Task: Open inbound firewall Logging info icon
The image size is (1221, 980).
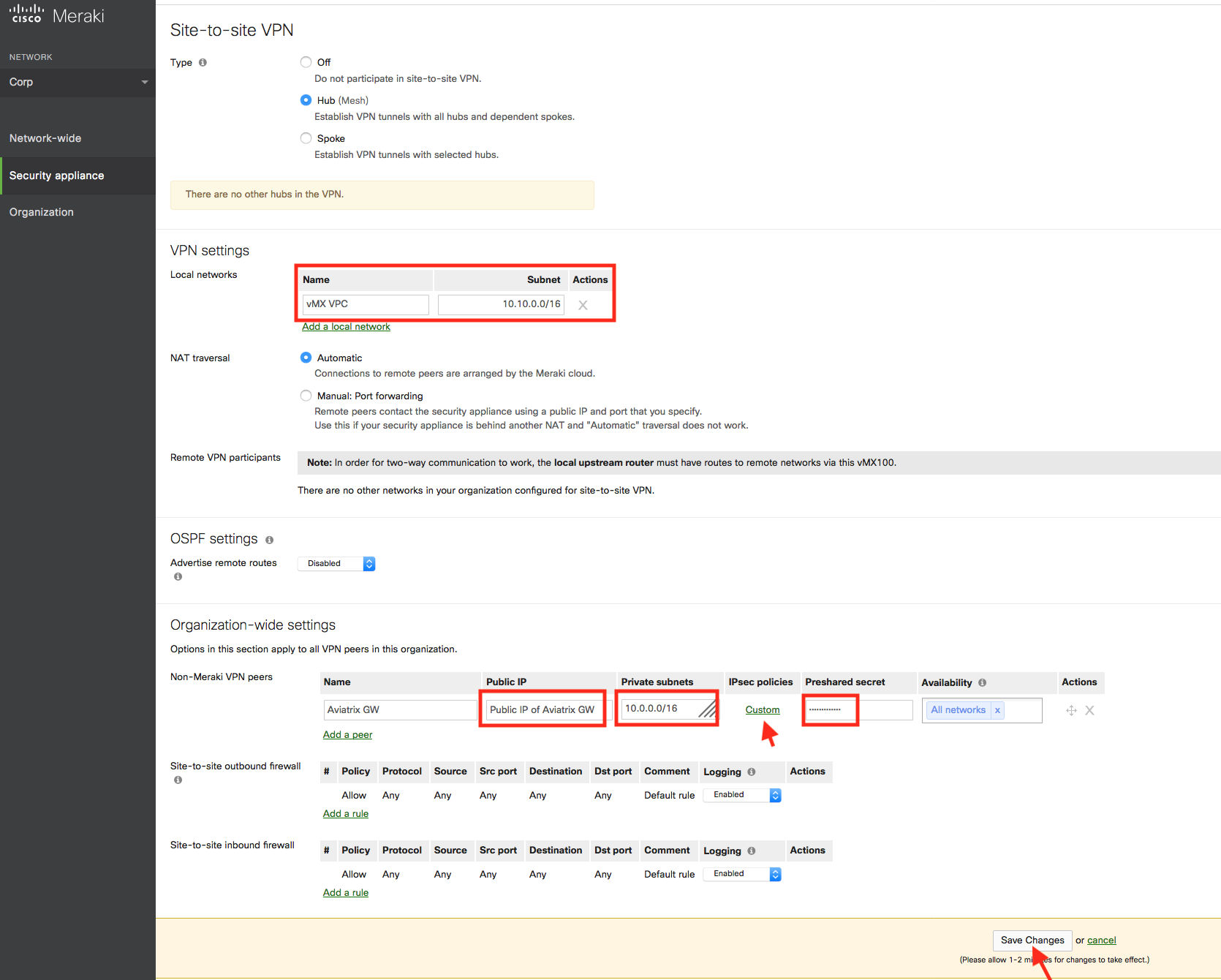Action: [x=751, y=851]
